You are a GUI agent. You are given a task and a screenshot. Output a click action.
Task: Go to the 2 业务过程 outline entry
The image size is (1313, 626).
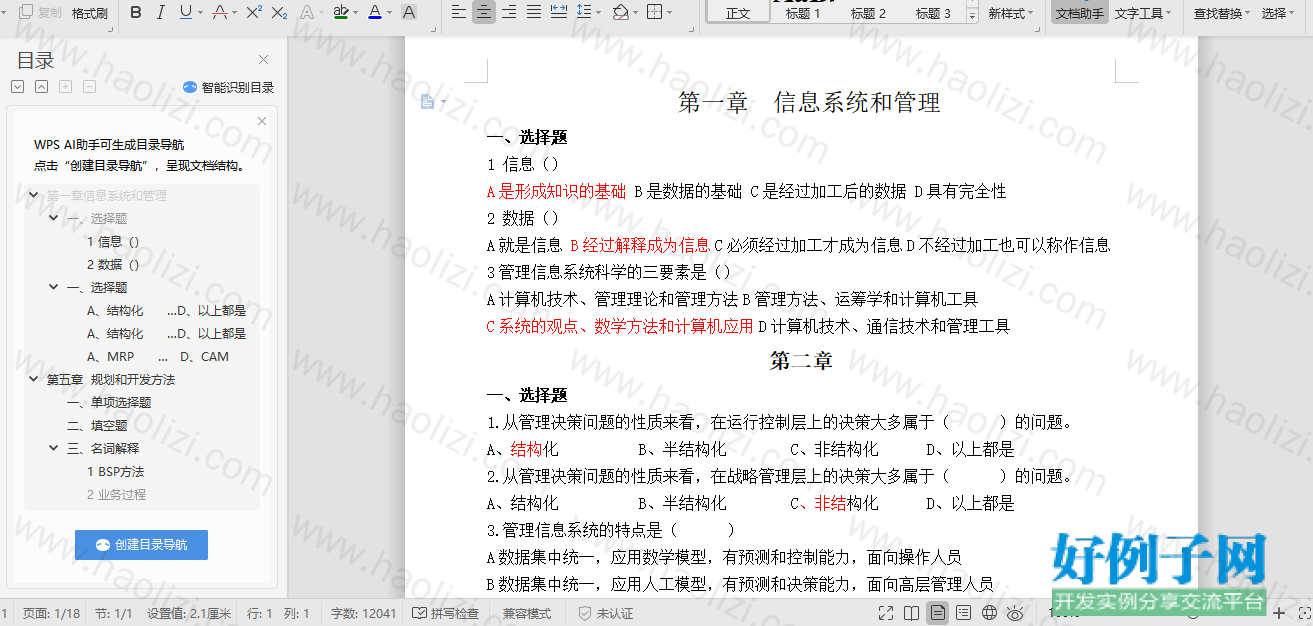[x=116, y=495]
